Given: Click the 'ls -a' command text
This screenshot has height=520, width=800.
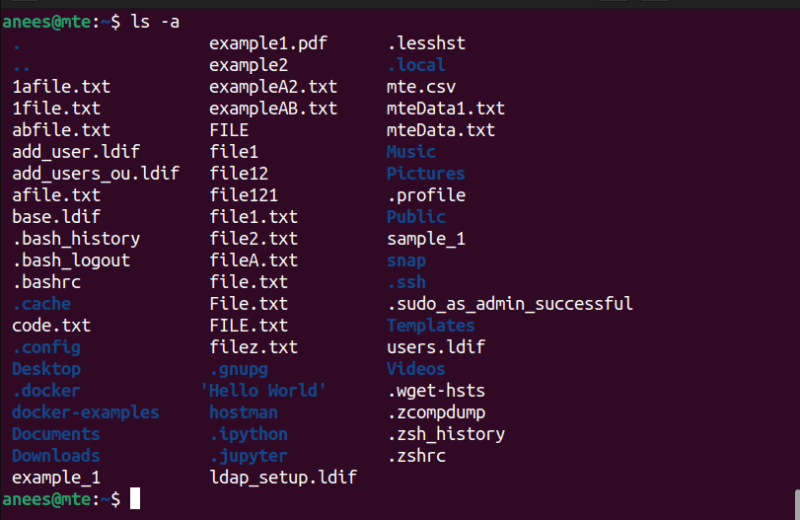Looking at the screenshot, I should (156, 21).
